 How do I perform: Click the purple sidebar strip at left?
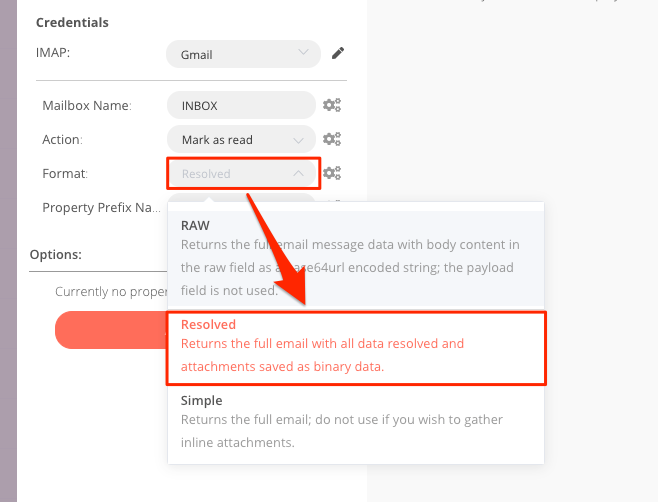(8, 251)
